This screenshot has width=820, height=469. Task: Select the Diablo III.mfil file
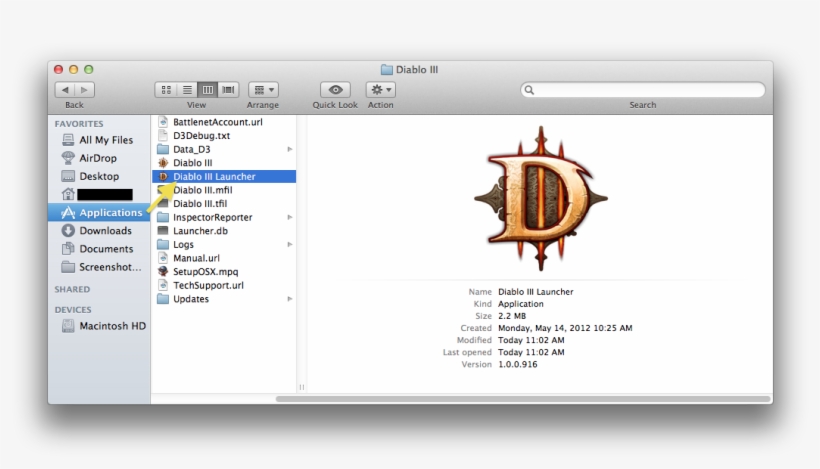coord(224,190)
